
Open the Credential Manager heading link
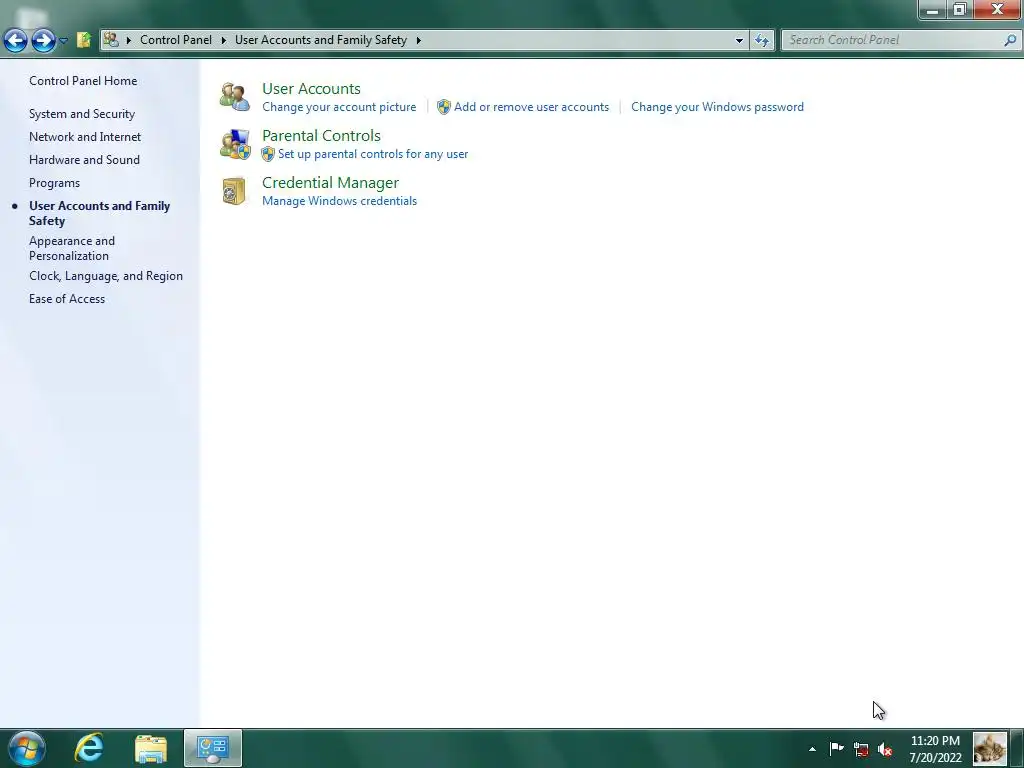(330, 183)
